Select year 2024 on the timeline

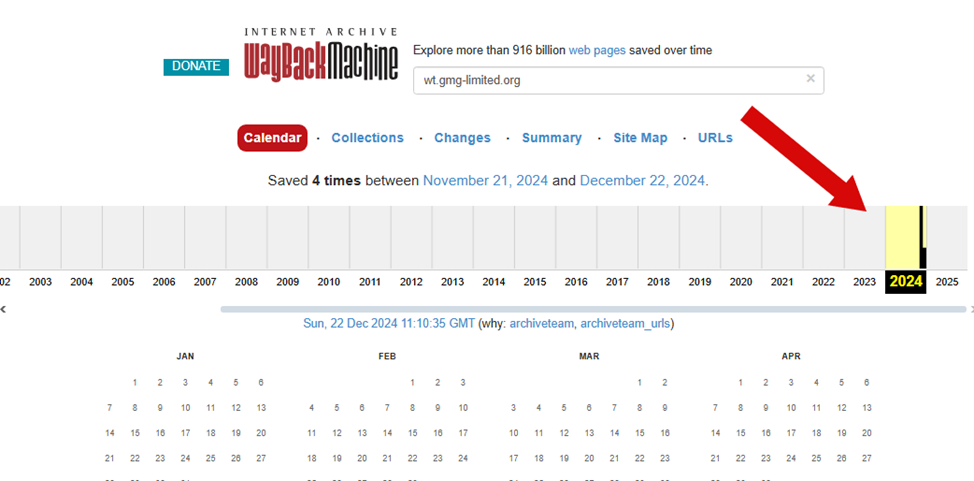tap(906, 282)
